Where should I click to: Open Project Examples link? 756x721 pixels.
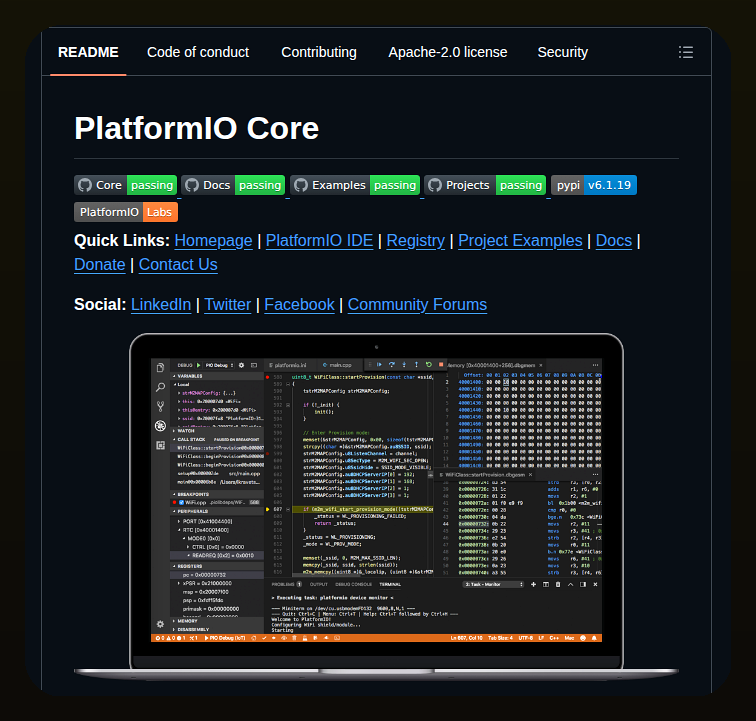pyautogui.click(x=520, y=241)
